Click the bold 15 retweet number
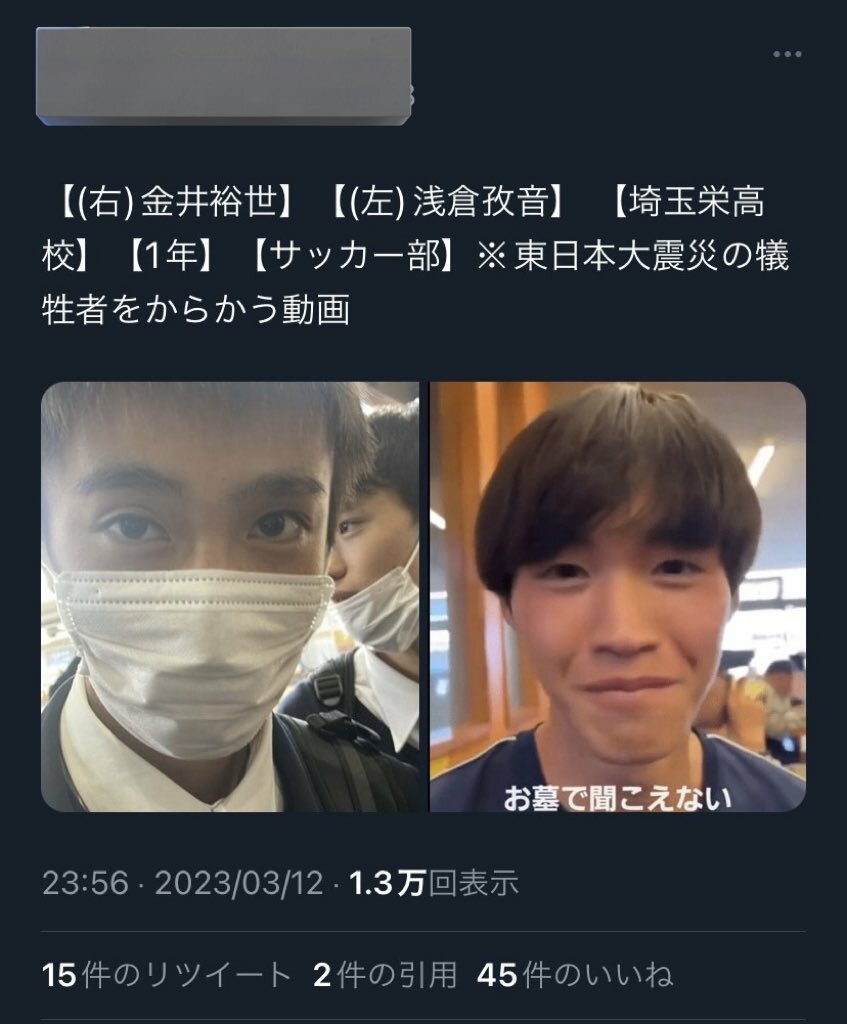This screenshot has height=1024, width=847. point(59,975)
